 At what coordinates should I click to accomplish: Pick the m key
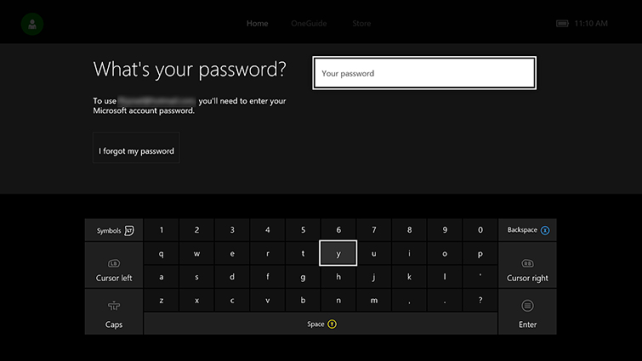click(x=374, y=300)
